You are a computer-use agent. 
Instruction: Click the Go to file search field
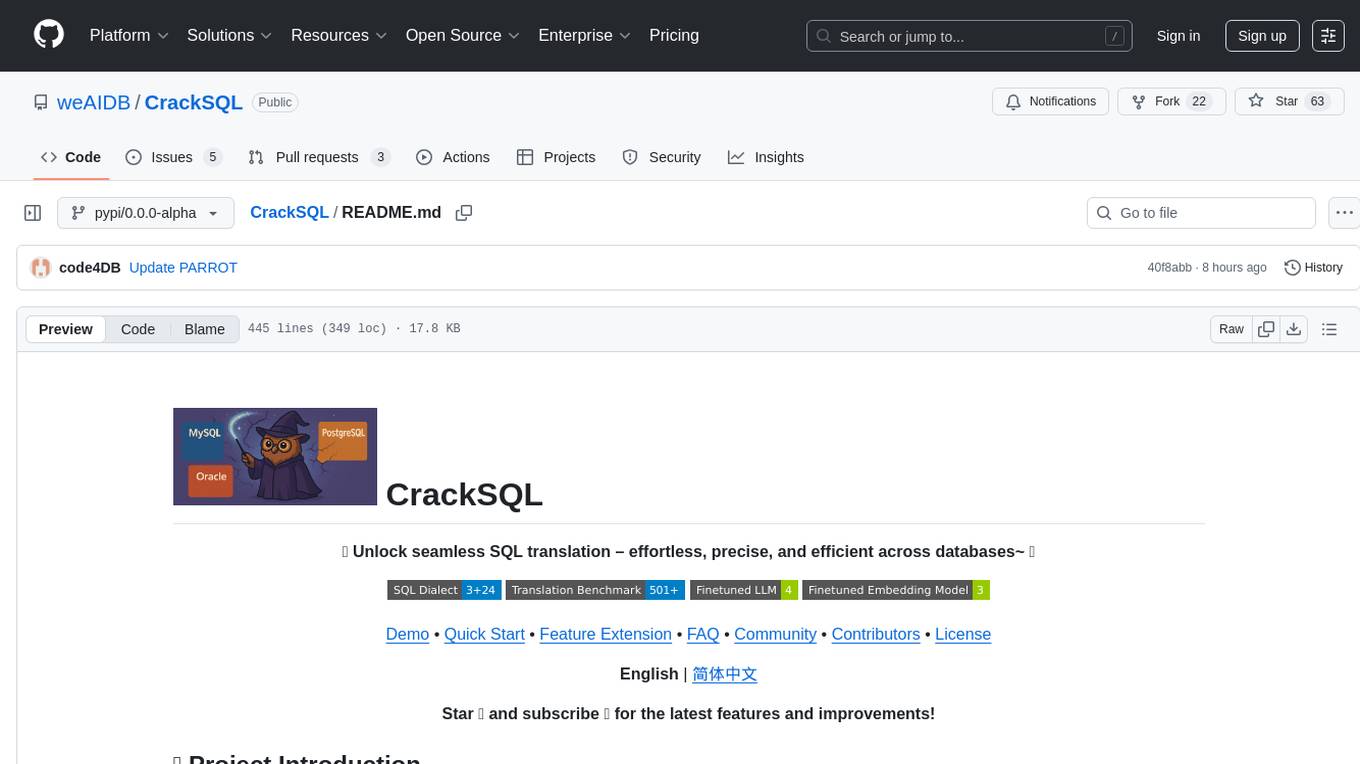click(1200, 213)
